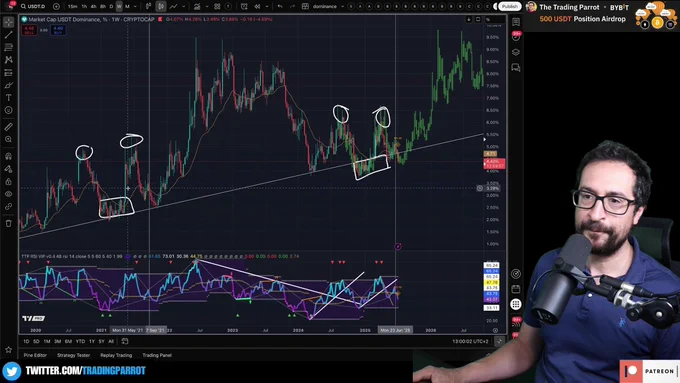Hide all drawings with eye icon
This screenshot has width=680, height=383.
point(9,194)
